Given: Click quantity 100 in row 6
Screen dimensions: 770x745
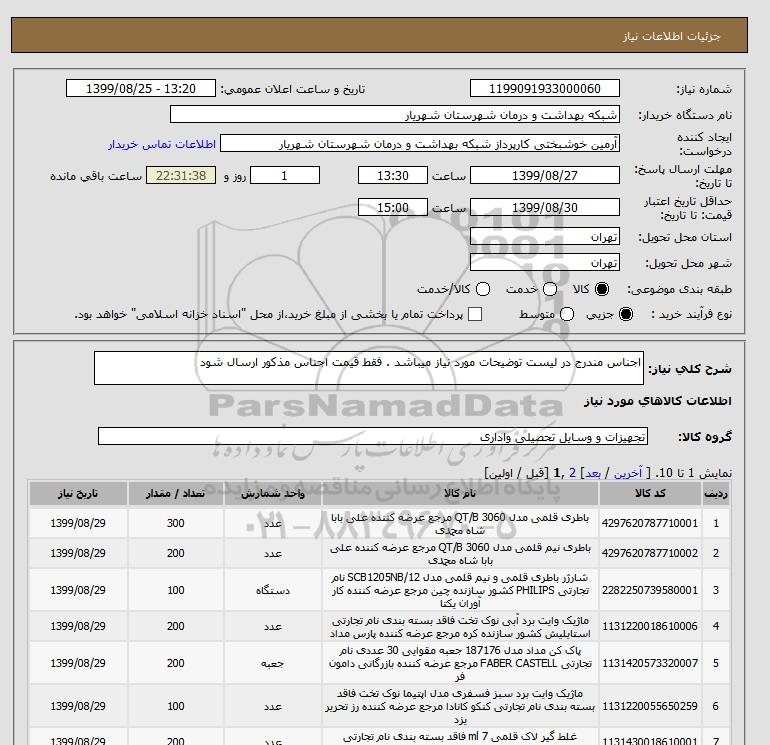Looking at the screenshot, I should [x=176, y=706].
